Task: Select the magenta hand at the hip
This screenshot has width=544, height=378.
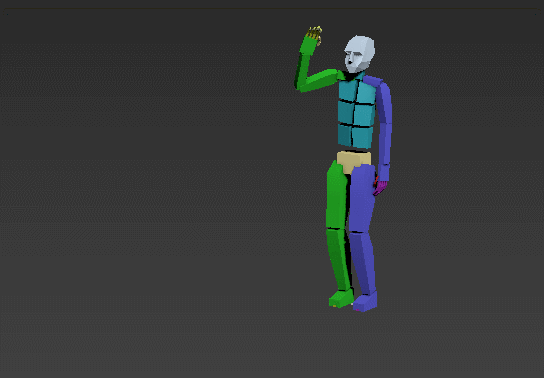Action: (x=380, y=187)
